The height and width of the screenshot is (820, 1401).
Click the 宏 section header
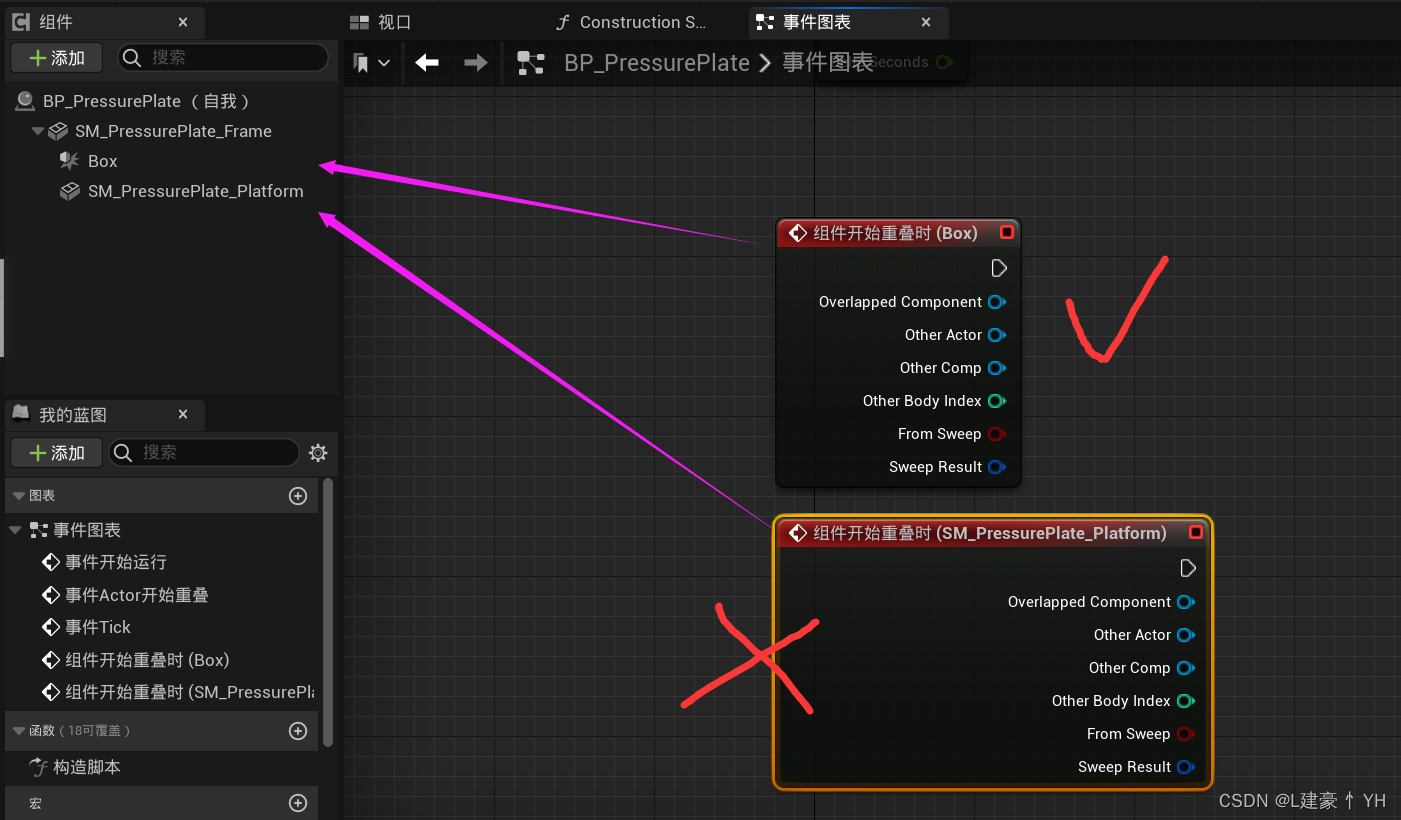click(162, 803)
